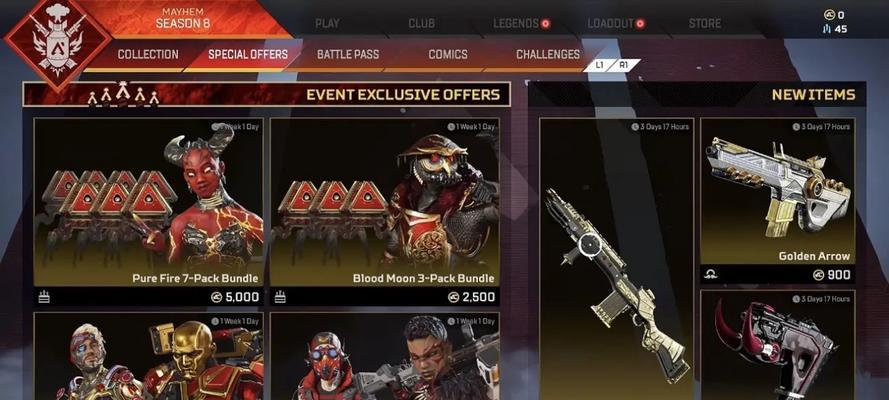
Task: Switch to the Battle Pass tab
Action: click(x=348, y=55)
